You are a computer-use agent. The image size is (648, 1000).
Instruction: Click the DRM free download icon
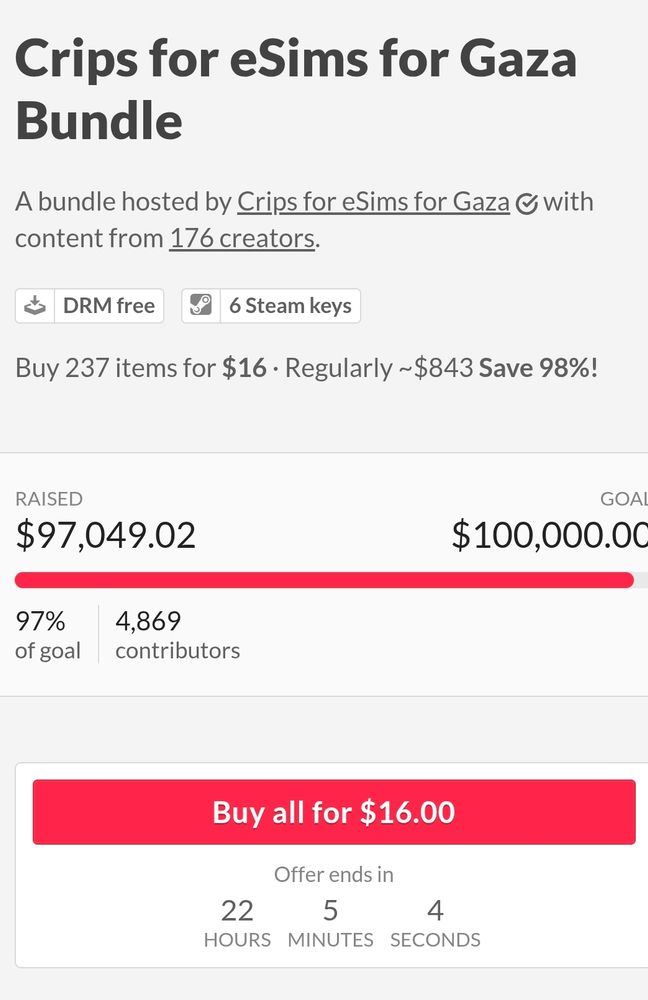36,306
